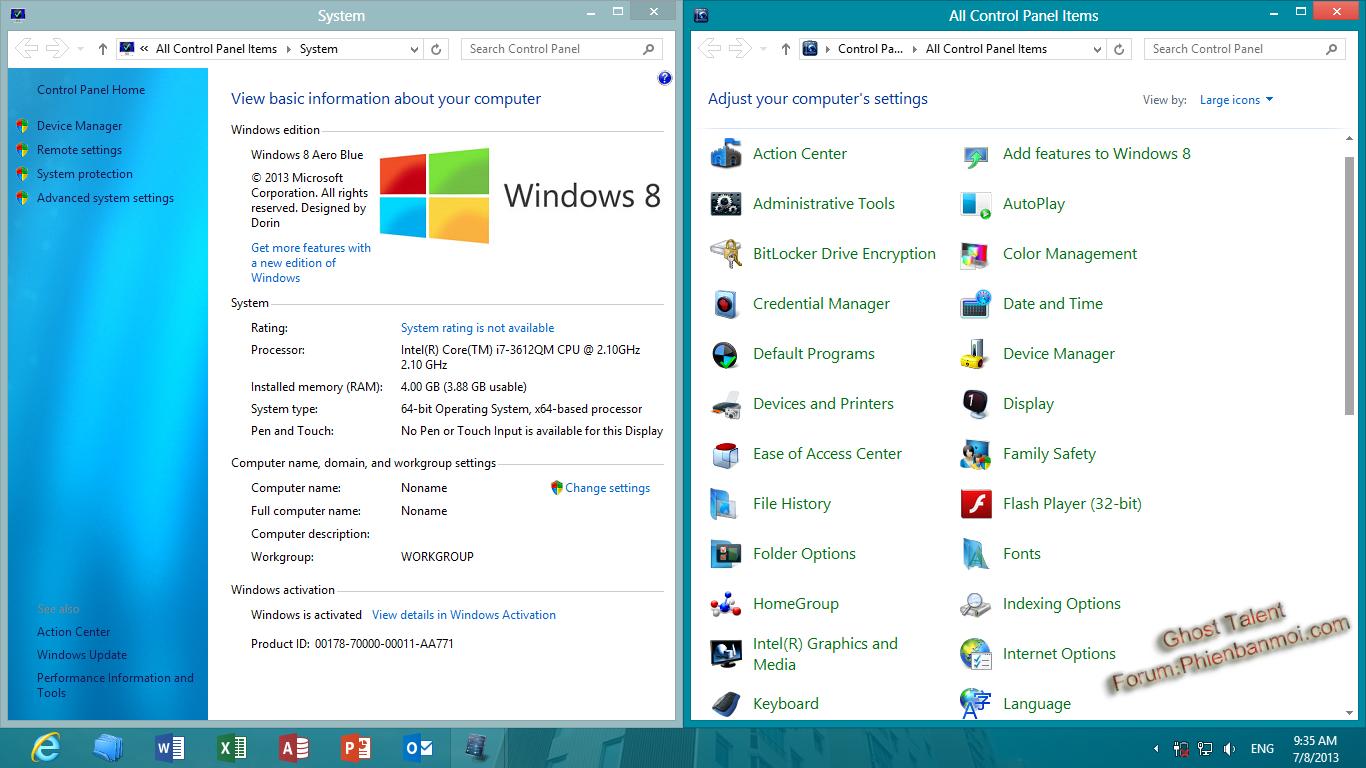
Task: Click the help question mark icon
Action: 665,78
